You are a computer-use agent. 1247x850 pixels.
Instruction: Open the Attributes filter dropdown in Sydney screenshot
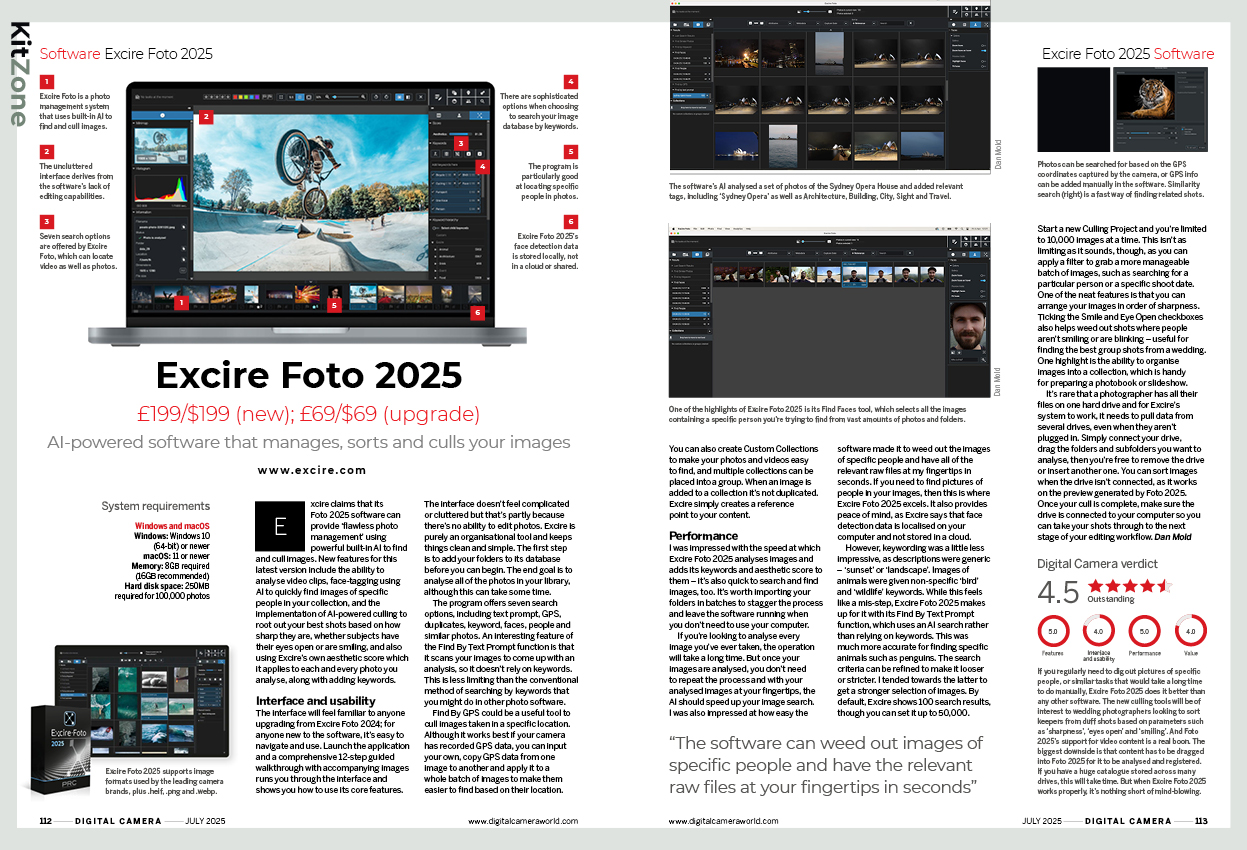[x=779, y=23]
